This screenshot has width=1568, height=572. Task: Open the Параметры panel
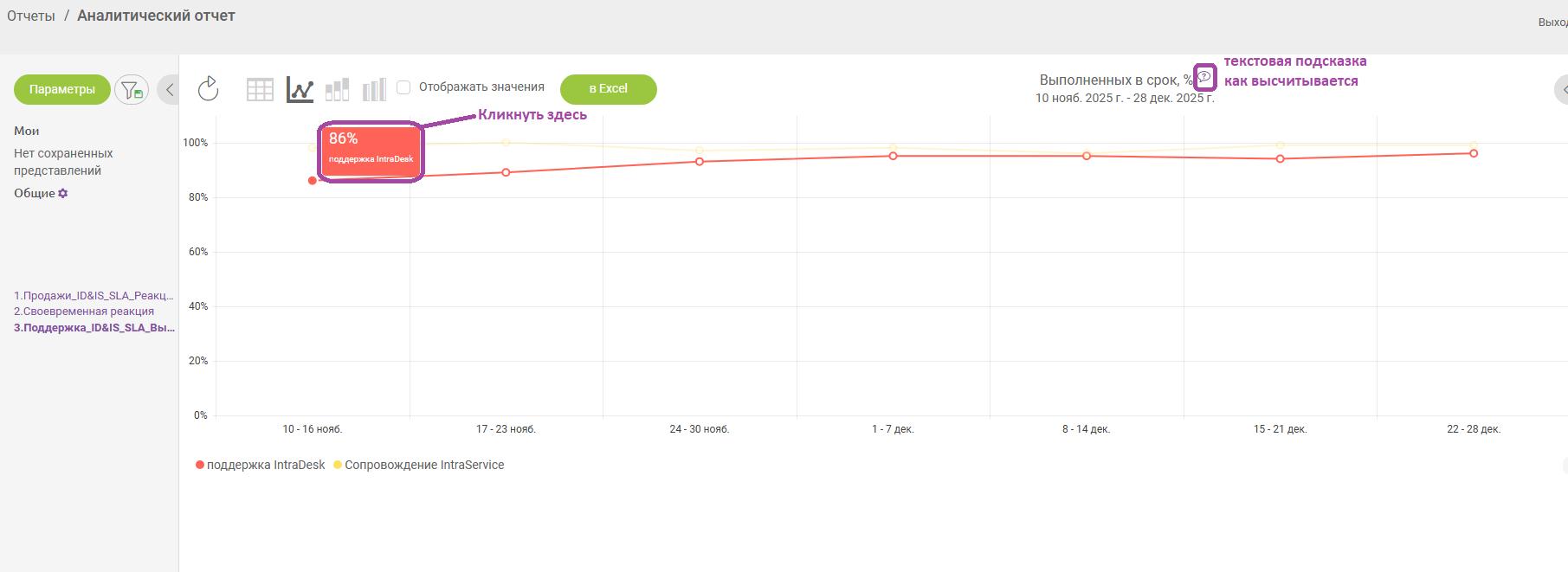(x=62, y=89)
